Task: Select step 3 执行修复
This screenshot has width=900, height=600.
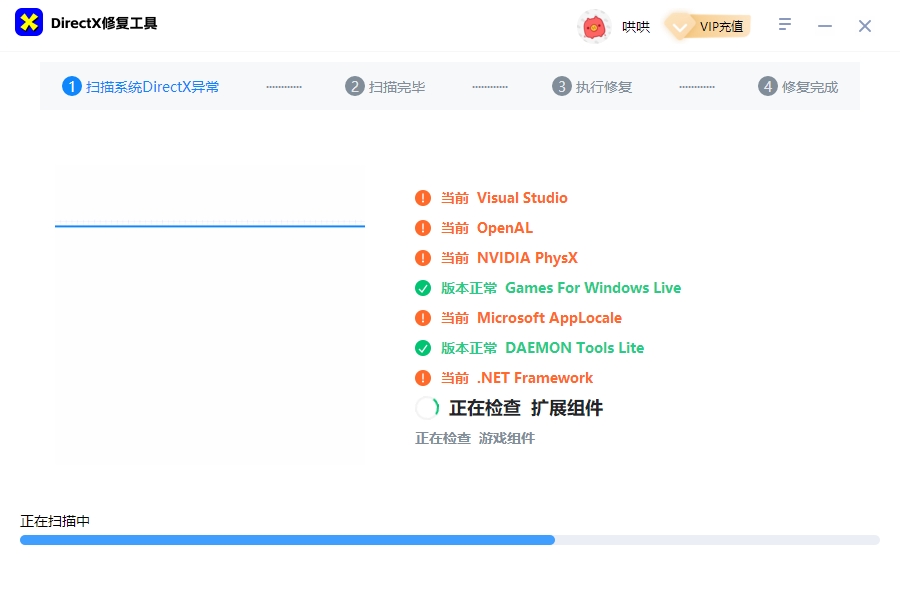Action: [592, 87]
